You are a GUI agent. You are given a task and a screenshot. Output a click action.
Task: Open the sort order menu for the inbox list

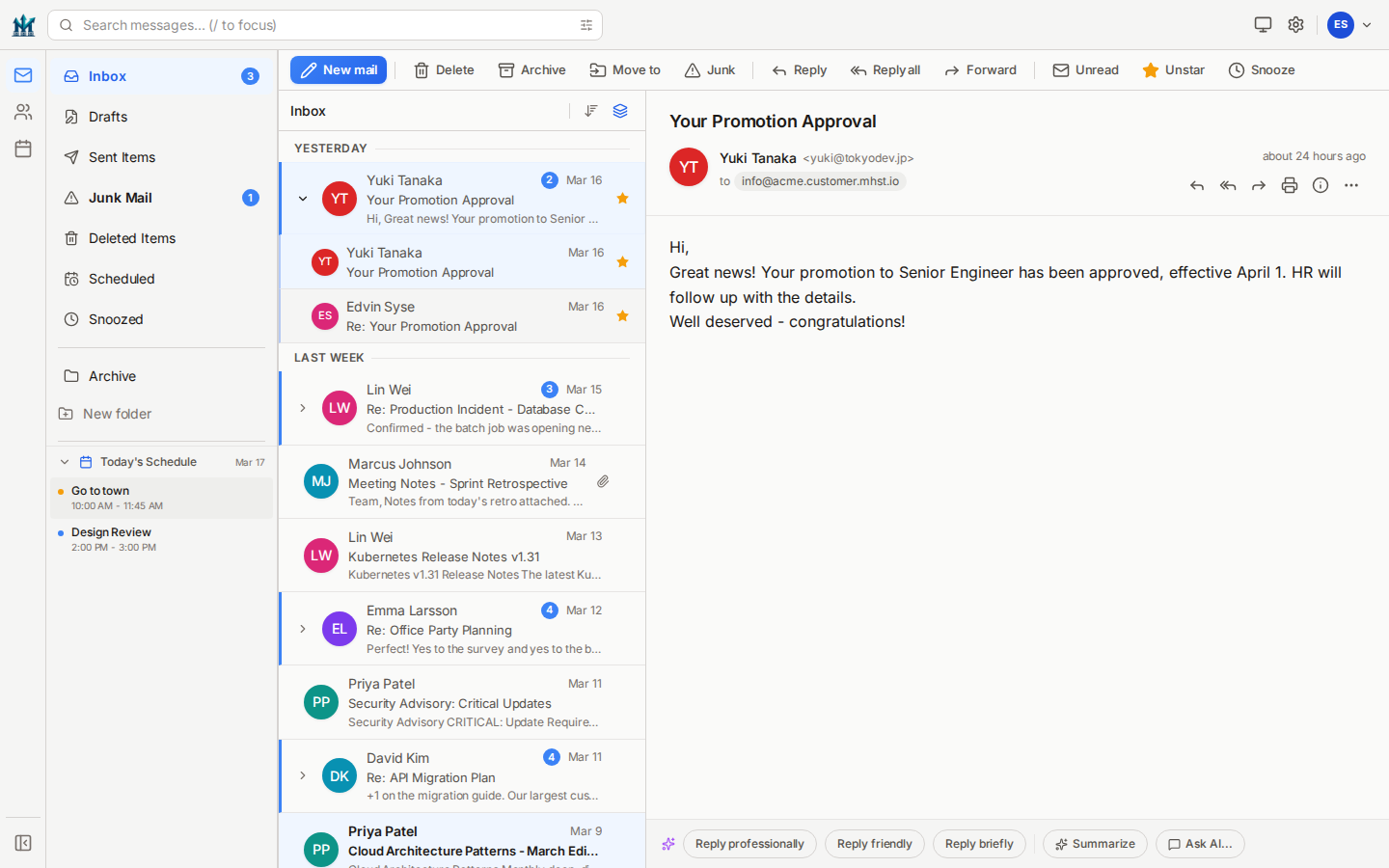pyautogui.click(x=590, y=111)
